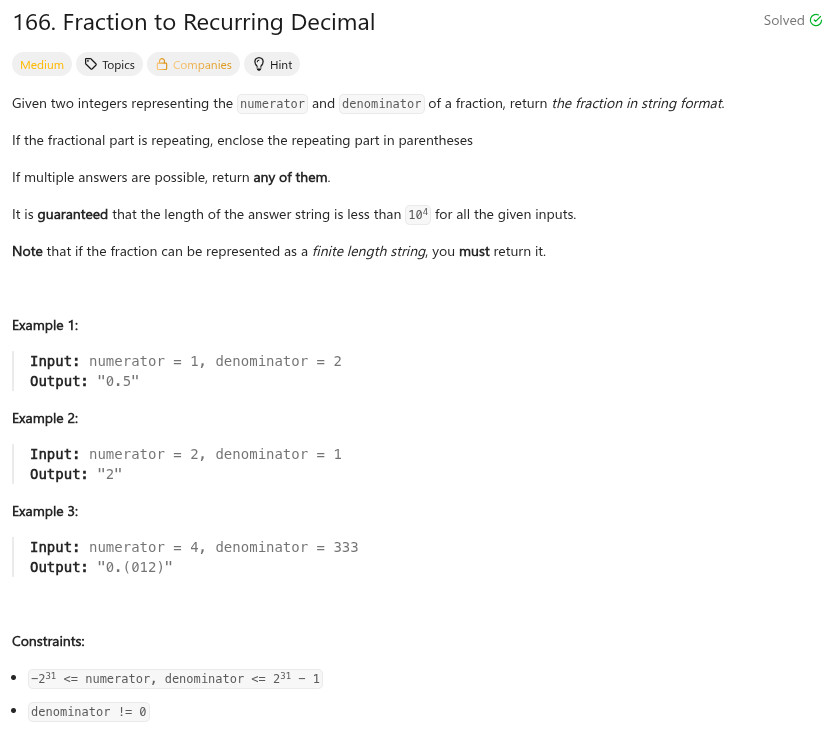Image resolution: width=837 pixels, height=751 pixels.
Task: Click the "numerator" code term in description
Action: point(272,104)
